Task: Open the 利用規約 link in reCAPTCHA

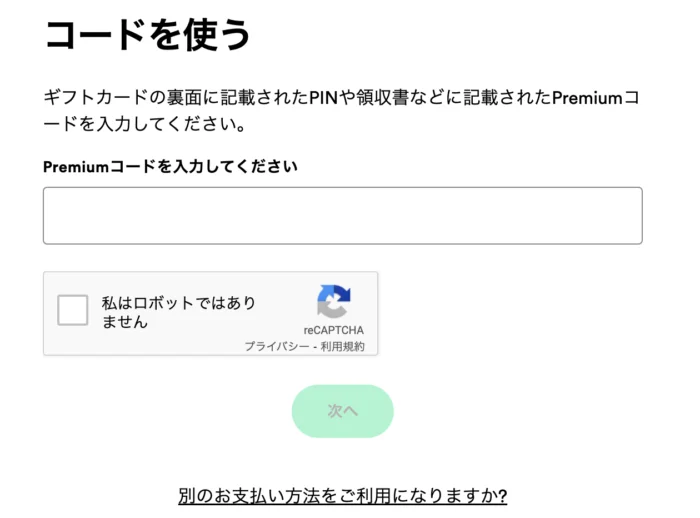Action: [343, 346]
